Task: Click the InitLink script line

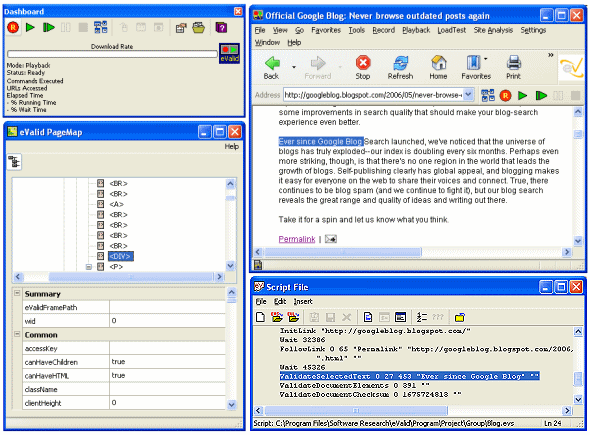Action: click(375, 331)
